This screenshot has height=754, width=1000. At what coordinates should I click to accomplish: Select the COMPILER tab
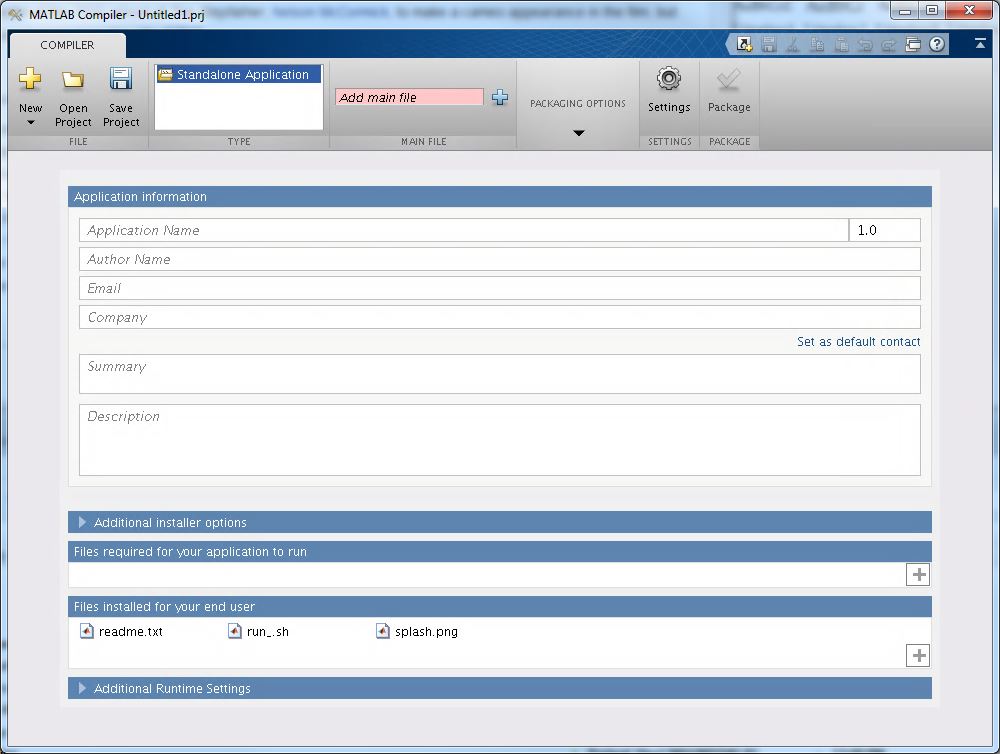[67, 45]
